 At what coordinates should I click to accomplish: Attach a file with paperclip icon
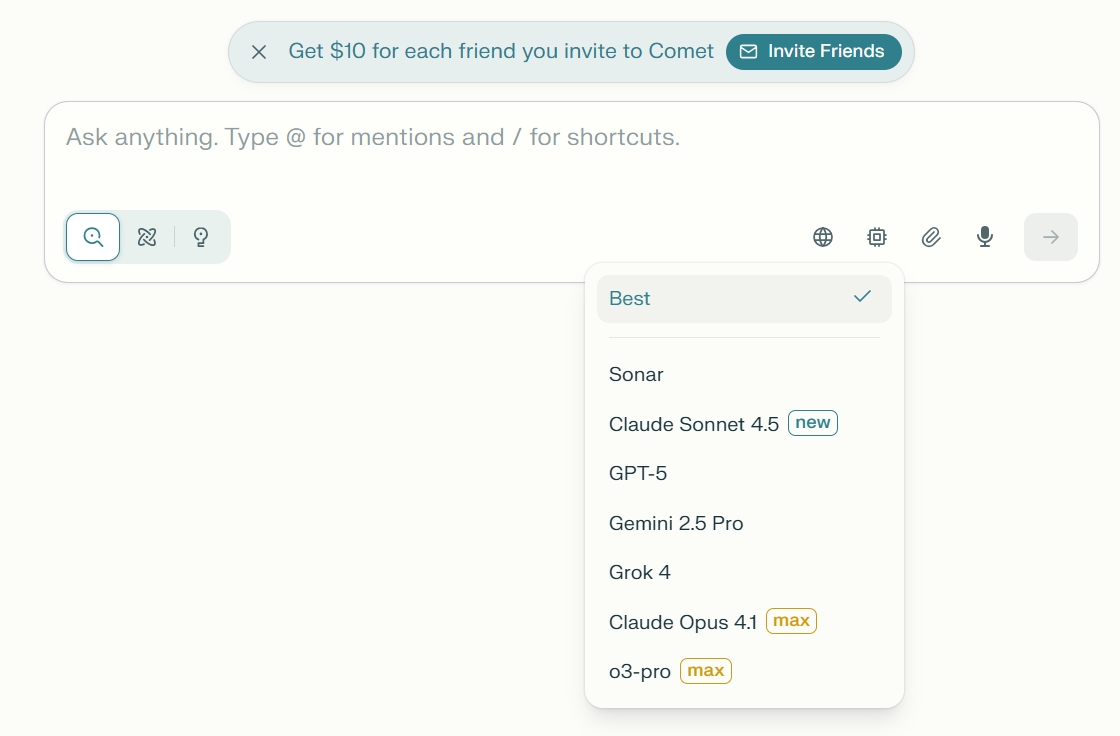(x=931, y=237)
